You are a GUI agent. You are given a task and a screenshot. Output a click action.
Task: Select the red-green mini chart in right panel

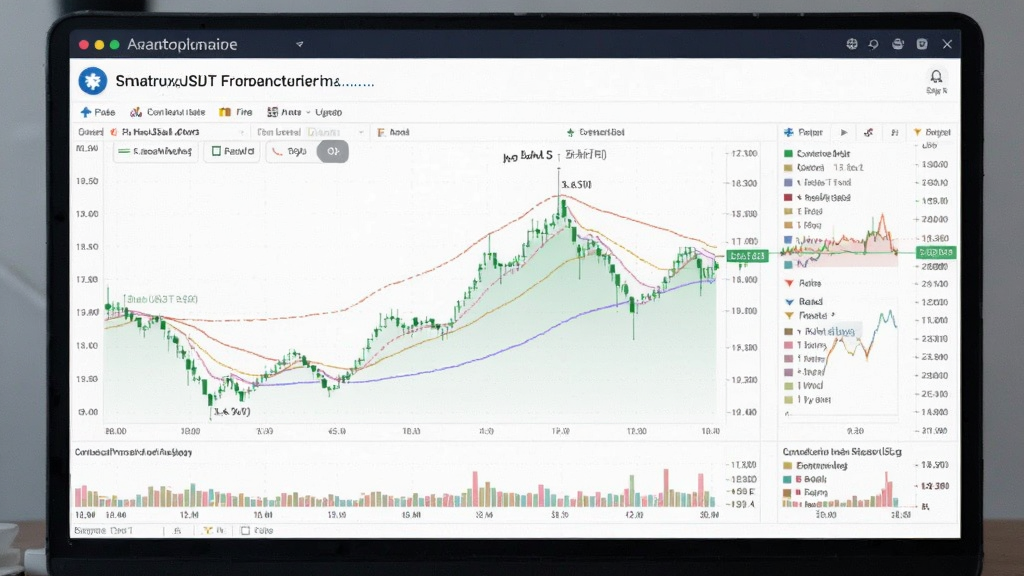(840, 242)
